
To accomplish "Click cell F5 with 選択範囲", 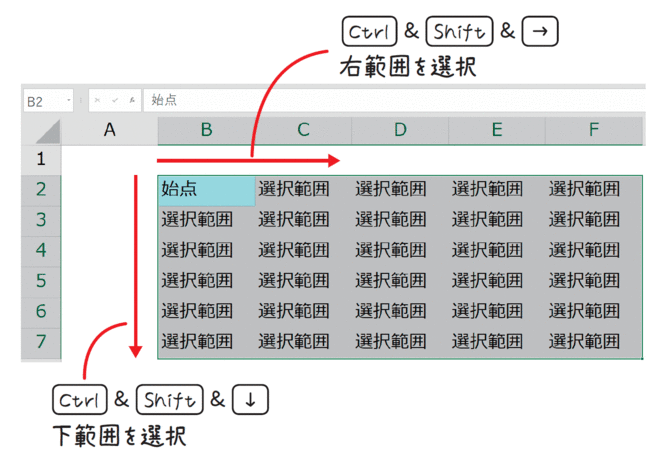I will tap(594, 281).
